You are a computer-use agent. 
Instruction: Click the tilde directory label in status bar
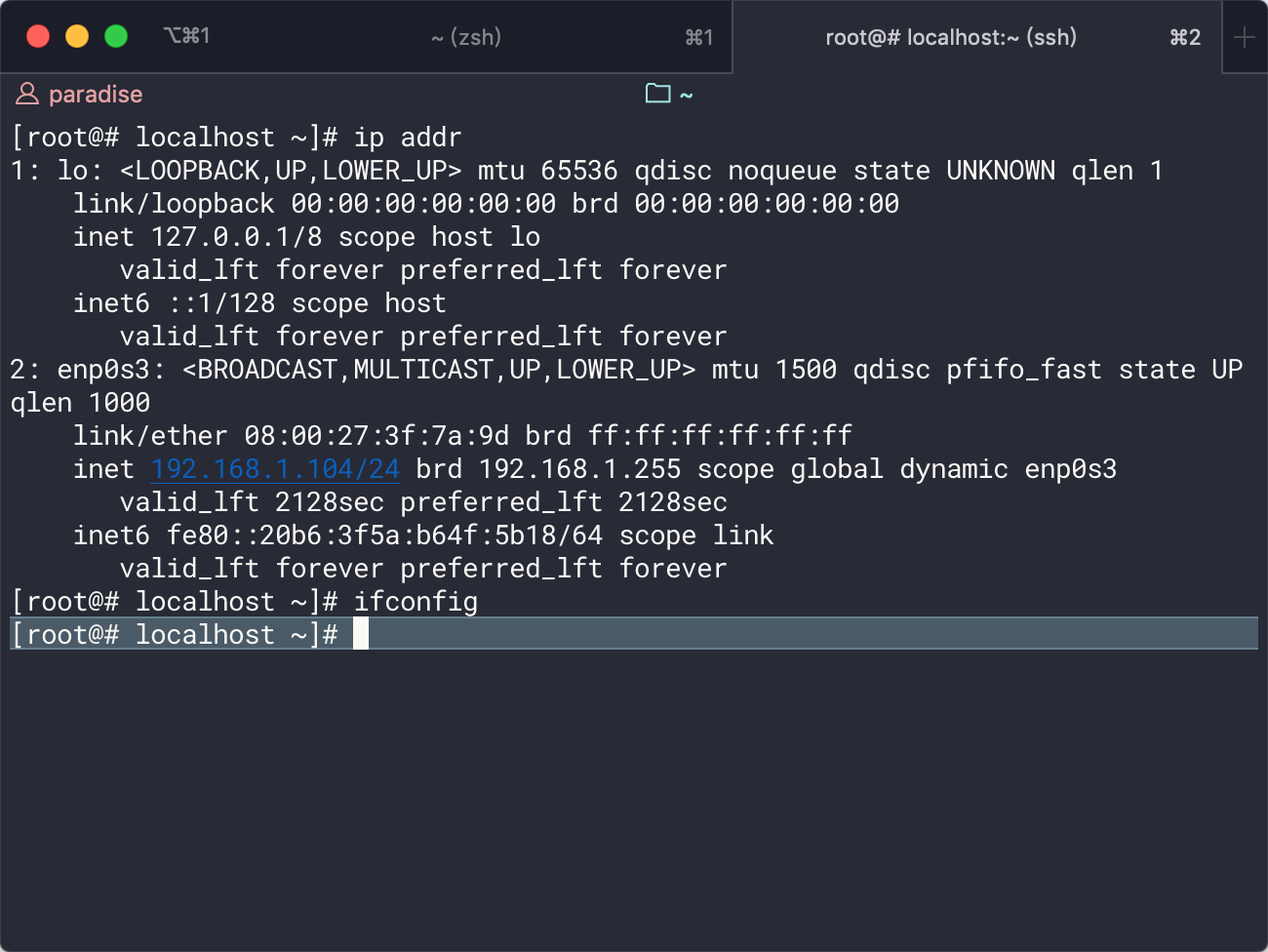687,95
